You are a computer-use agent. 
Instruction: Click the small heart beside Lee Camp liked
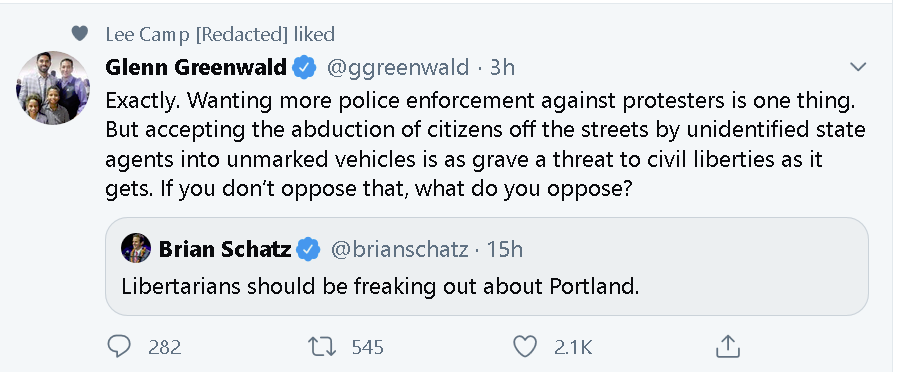click(x=80, y=34)
